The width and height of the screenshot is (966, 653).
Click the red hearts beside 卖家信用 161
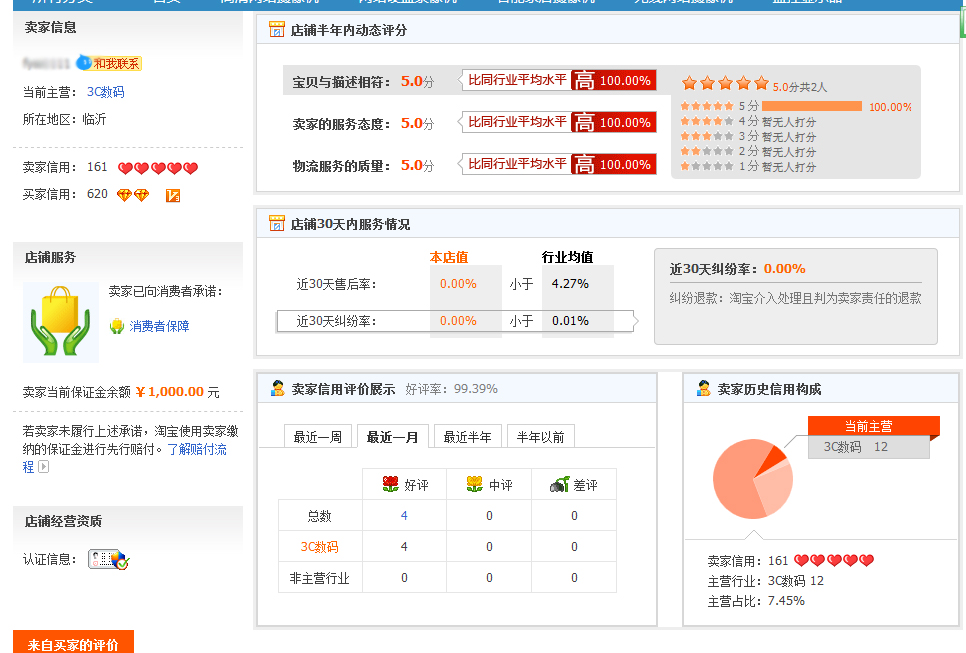[x=158, y=168]
